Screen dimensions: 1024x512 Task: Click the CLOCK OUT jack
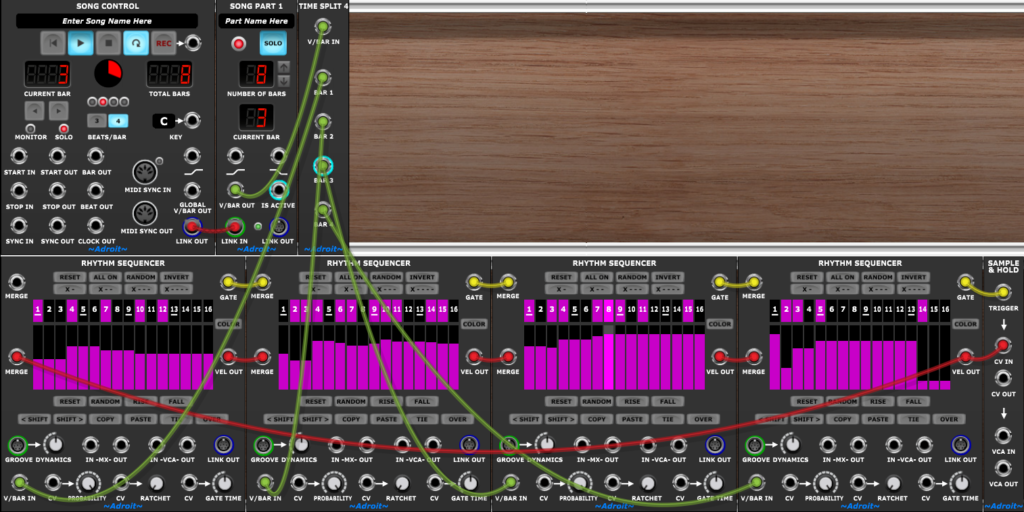pyautogui.click(x=96, y=225)
